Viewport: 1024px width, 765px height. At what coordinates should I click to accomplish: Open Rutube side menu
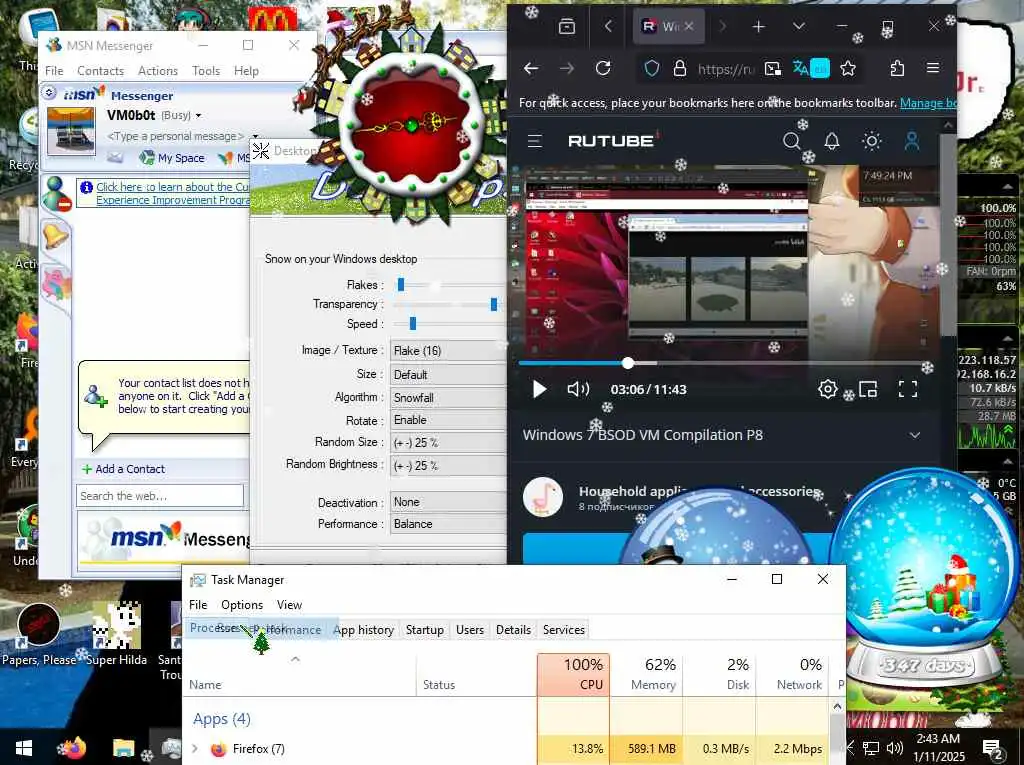[x=535, y=140]
